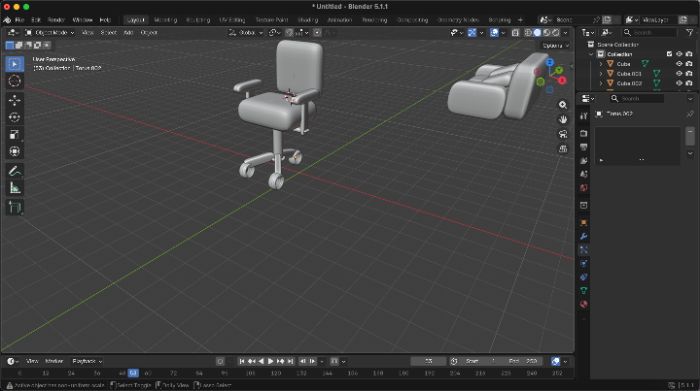Open the Material properties tab
The height and width of the screenshot is (391, 700).
[583, 304]
